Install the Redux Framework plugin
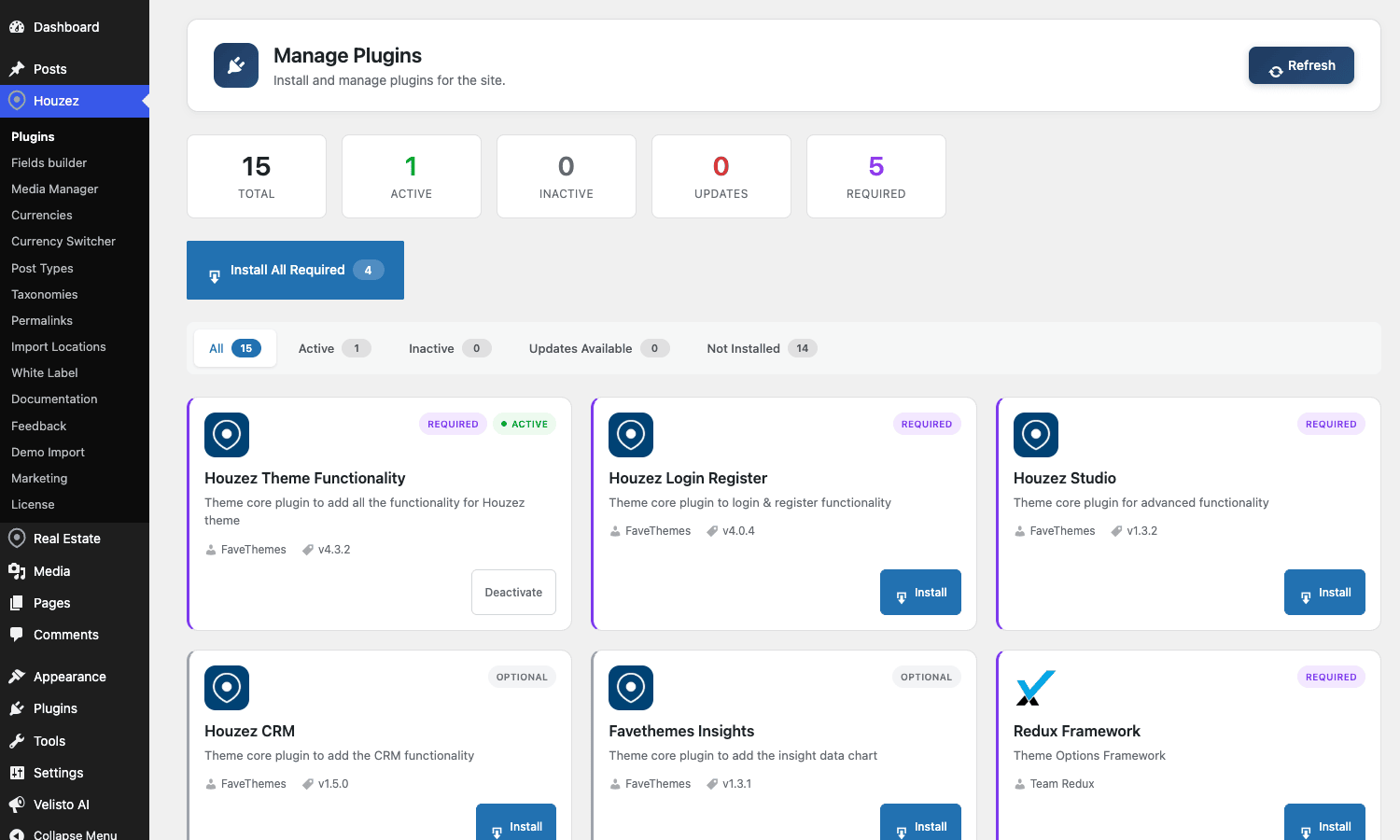1400x840 pixels. (x=1324, y=822)
